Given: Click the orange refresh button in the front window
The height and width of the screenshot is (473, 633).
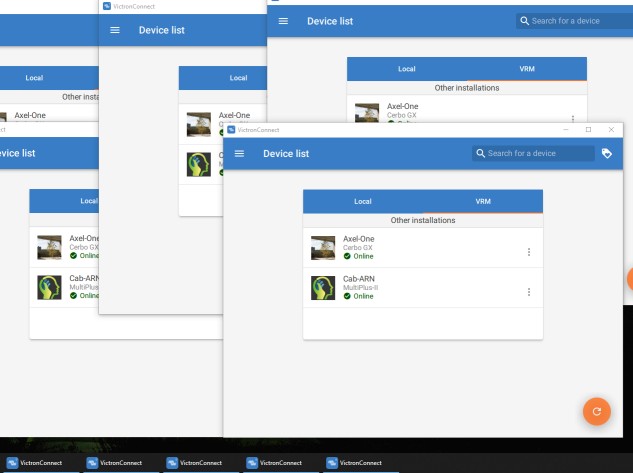Looking at the screenshot, I should tap(597, 411).
